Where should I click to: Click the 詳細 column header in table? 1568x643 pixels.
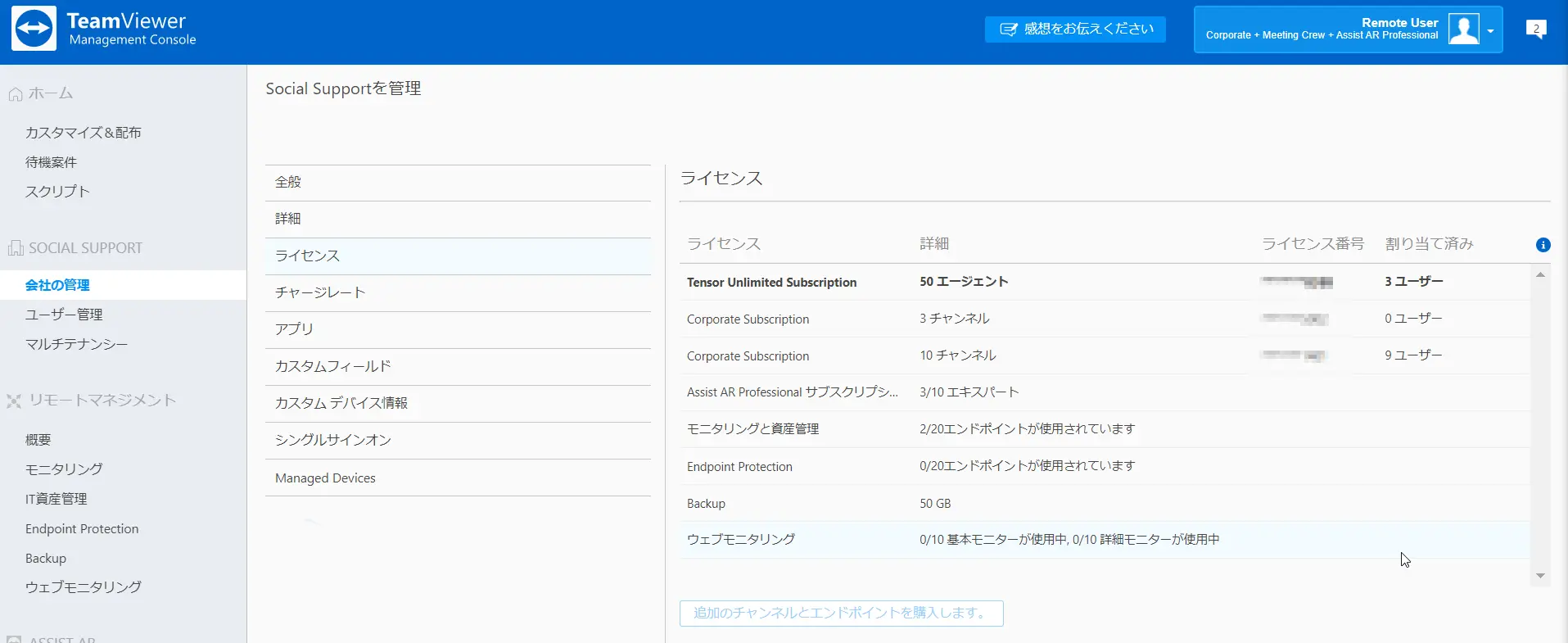coord(934,244)
